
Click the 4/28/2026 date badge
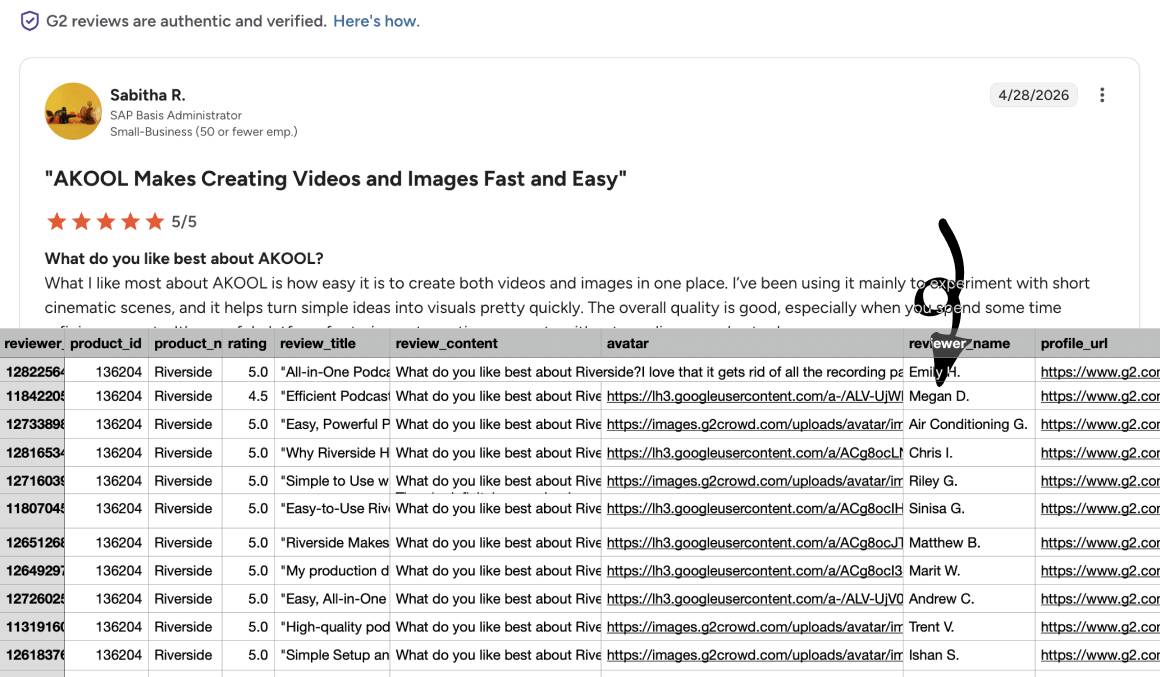coord(1033,95)
